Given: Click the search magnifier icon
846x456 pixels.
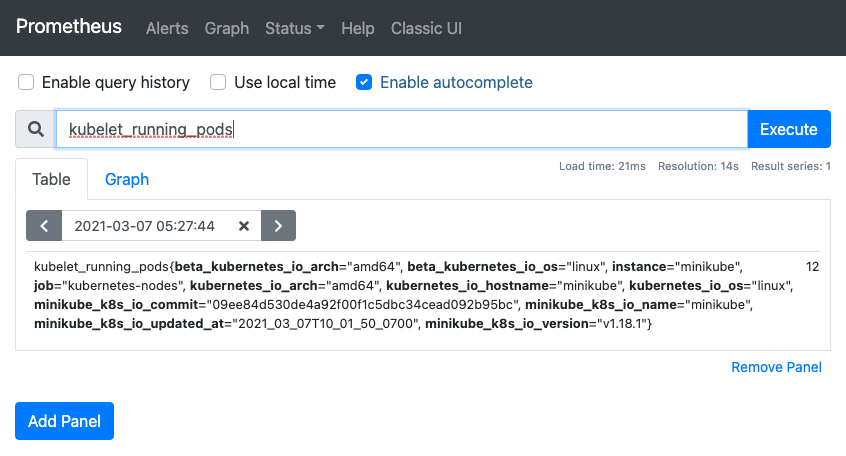Looking at the screenshot, I should click(36, 129).
